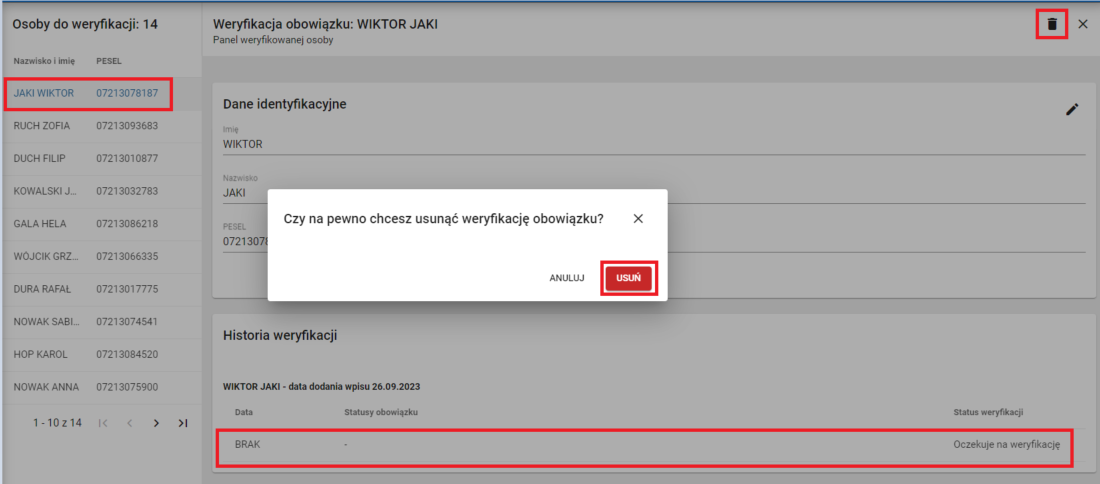Screen dimensions: 1100x484
Task: Choose GALA HELA in the list
Action: 86,224
